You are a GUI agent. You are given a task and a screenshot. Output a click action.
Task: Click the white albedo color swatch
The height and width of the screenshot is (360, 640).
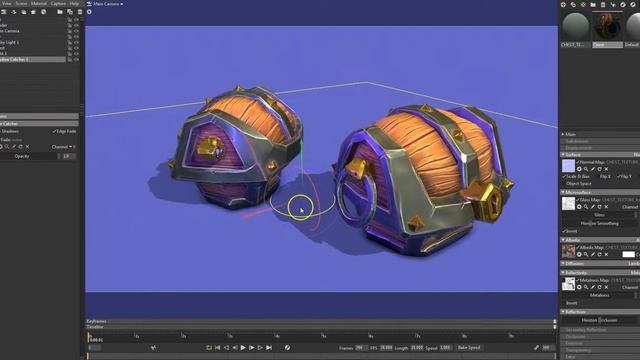point(628,254)
